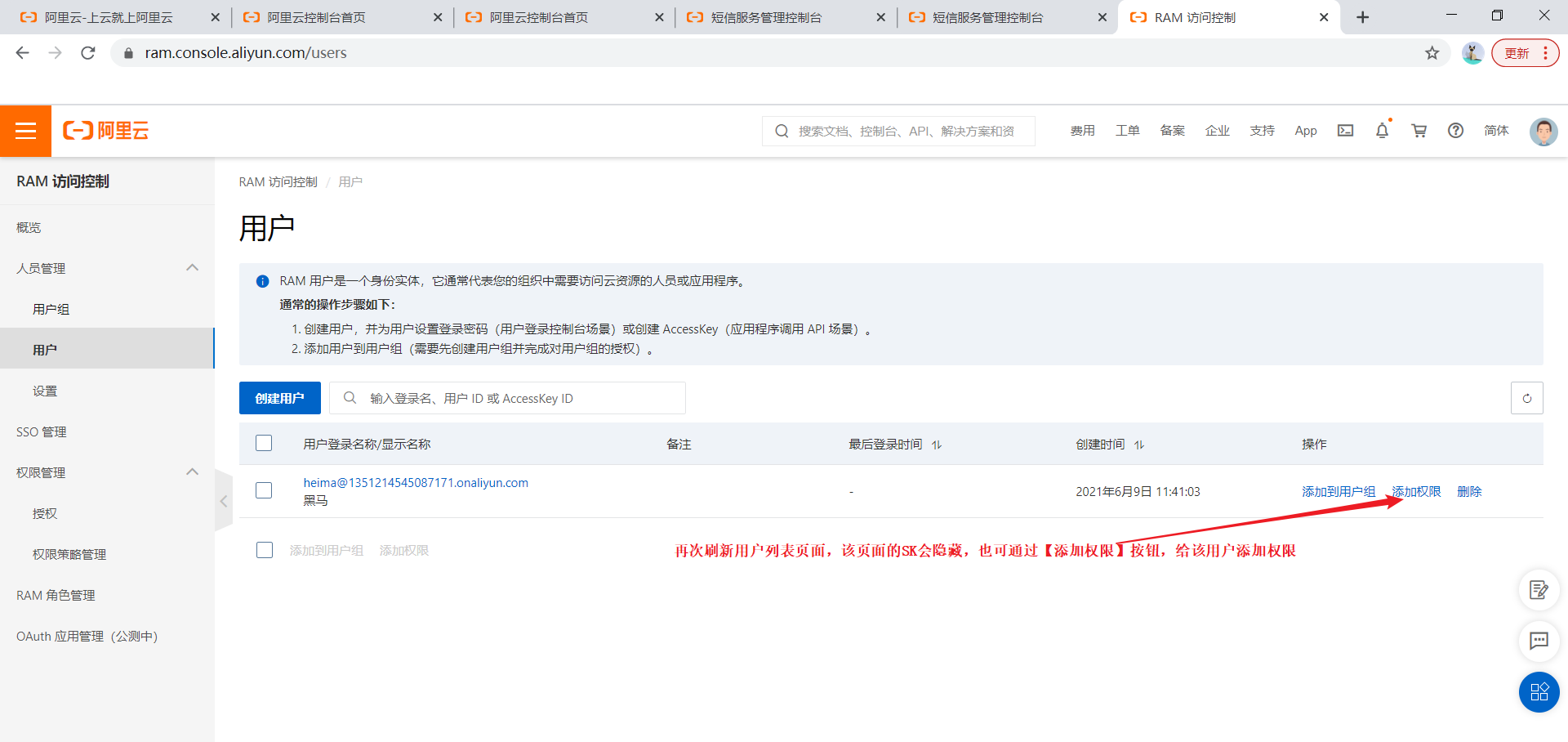The image size is (1568, 742).
Task: Open RAM 角色管理 in the sidebar
Action: pyautogui.click(x=56, y=595)
